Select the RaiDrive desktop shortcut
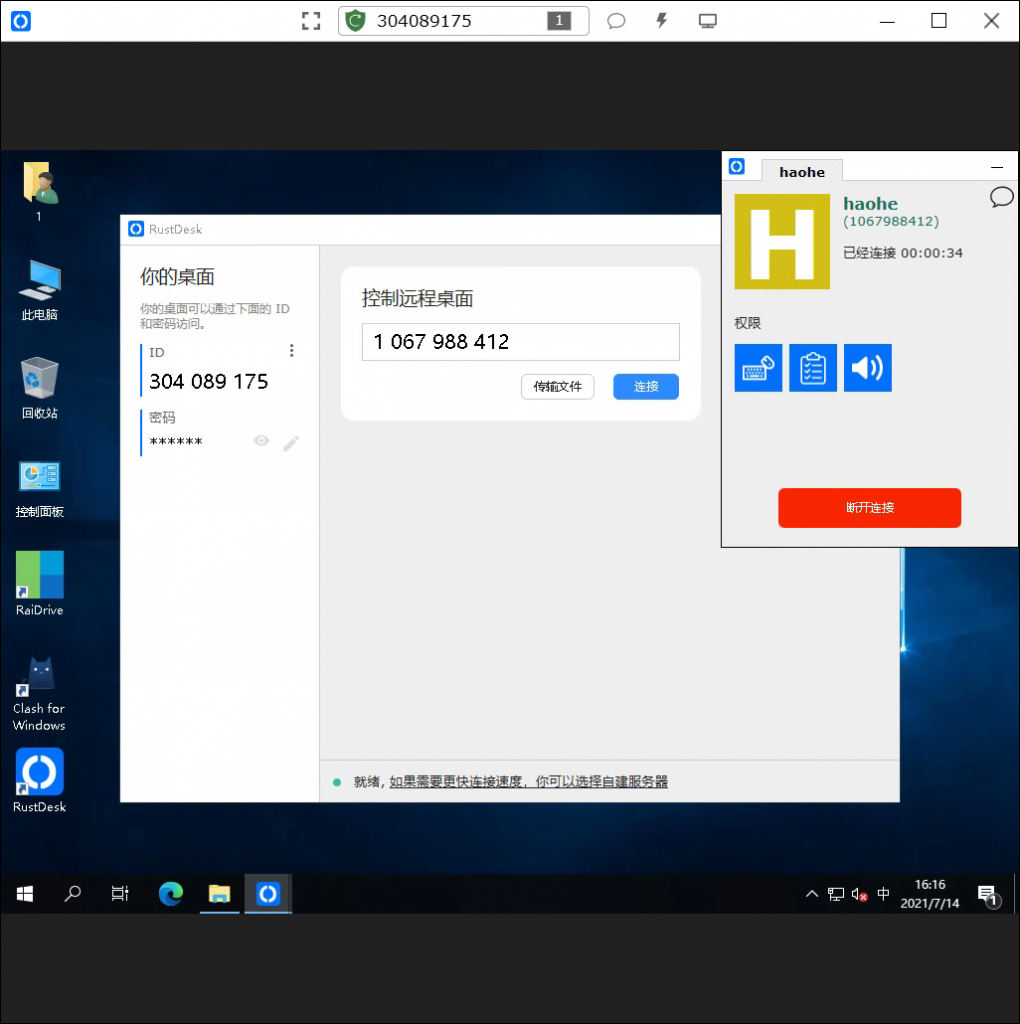The height and width of the screenshot is (1024, 1020). coord(39,584)
